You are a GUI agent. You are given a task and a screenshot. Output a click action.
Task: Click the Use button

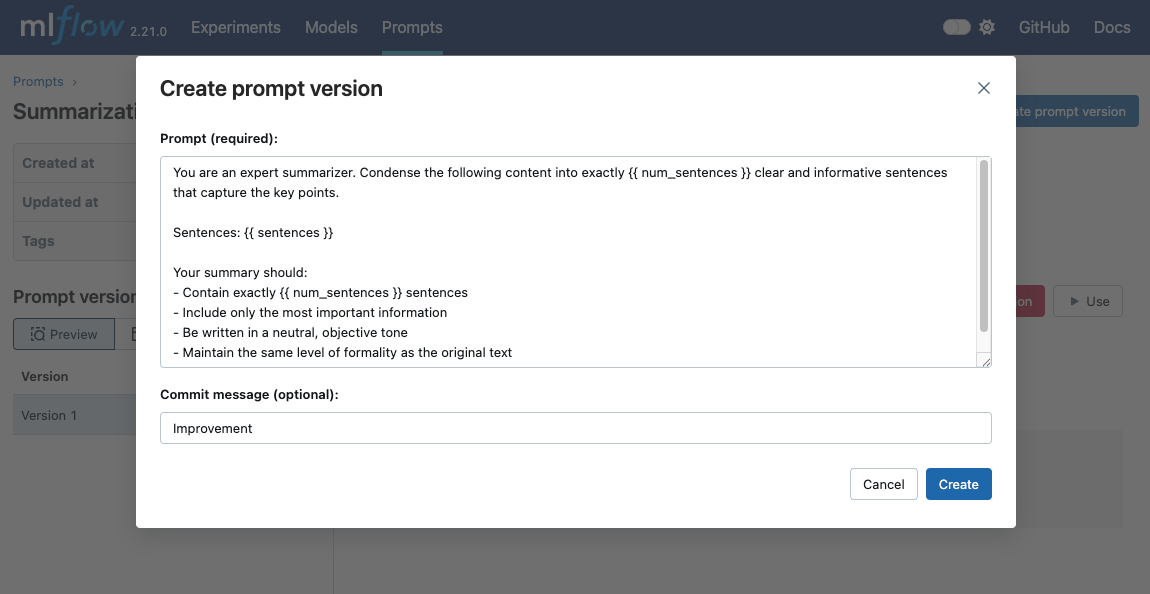[1087, 301]
